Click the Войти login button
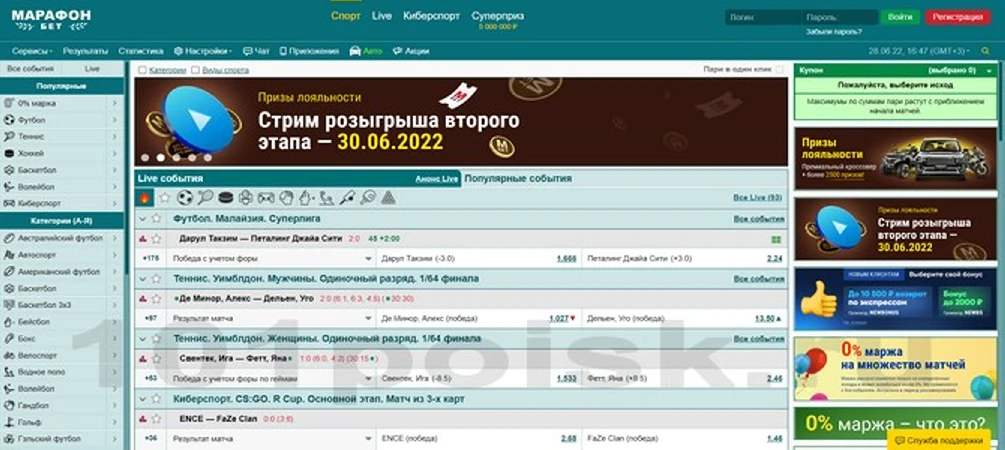This screenshot has height=450, width=1005. click(901, 17)
